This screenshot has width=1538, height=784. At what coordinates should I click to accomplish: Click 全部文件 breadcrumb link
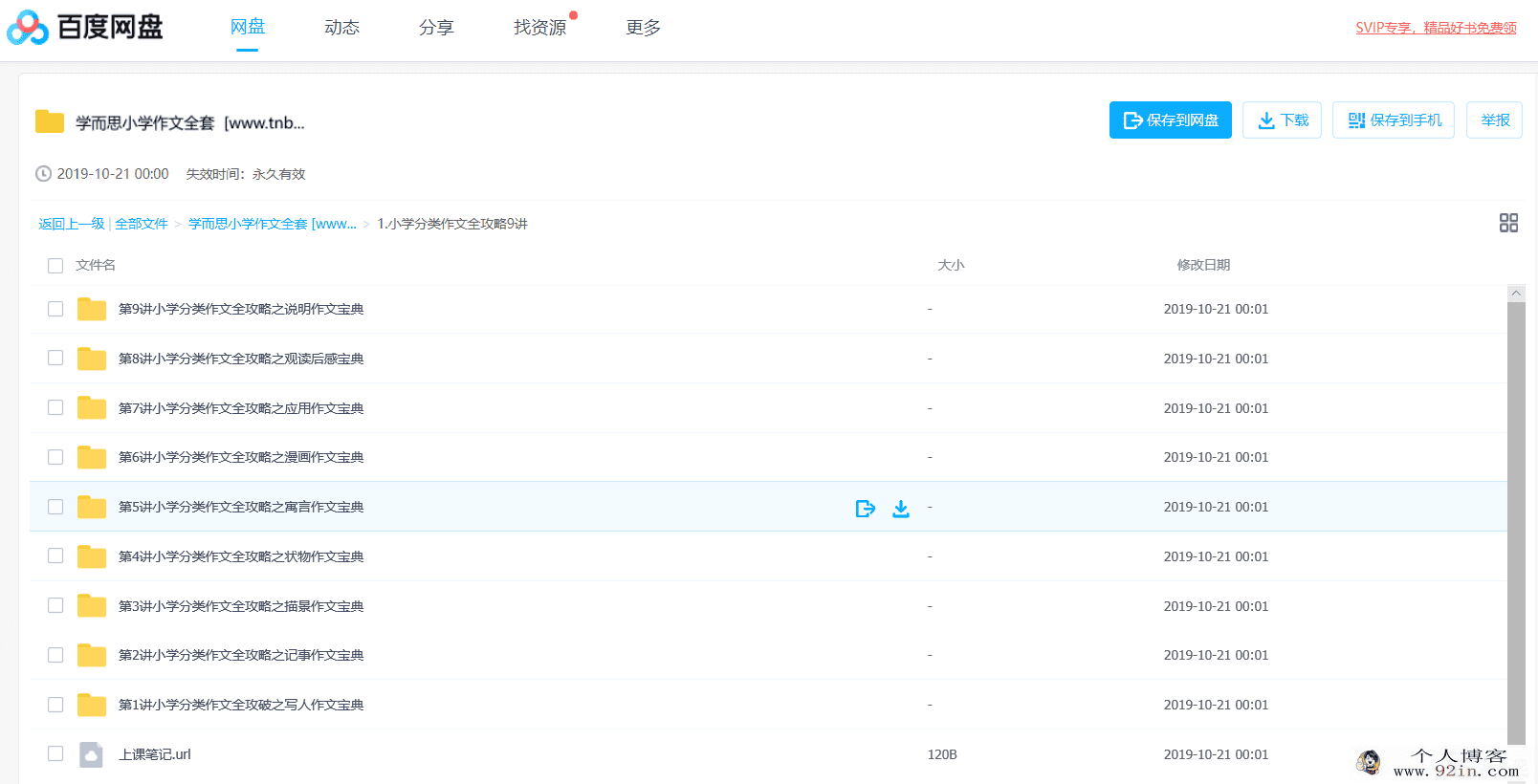(x=142, y=224)
